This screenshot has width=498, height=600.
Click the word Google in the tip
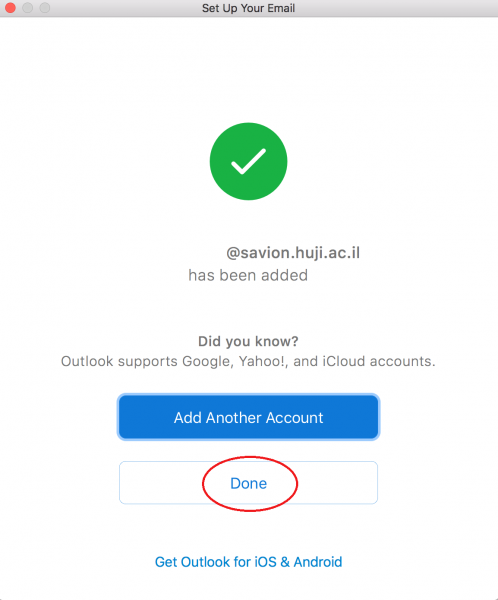(208, 361)
